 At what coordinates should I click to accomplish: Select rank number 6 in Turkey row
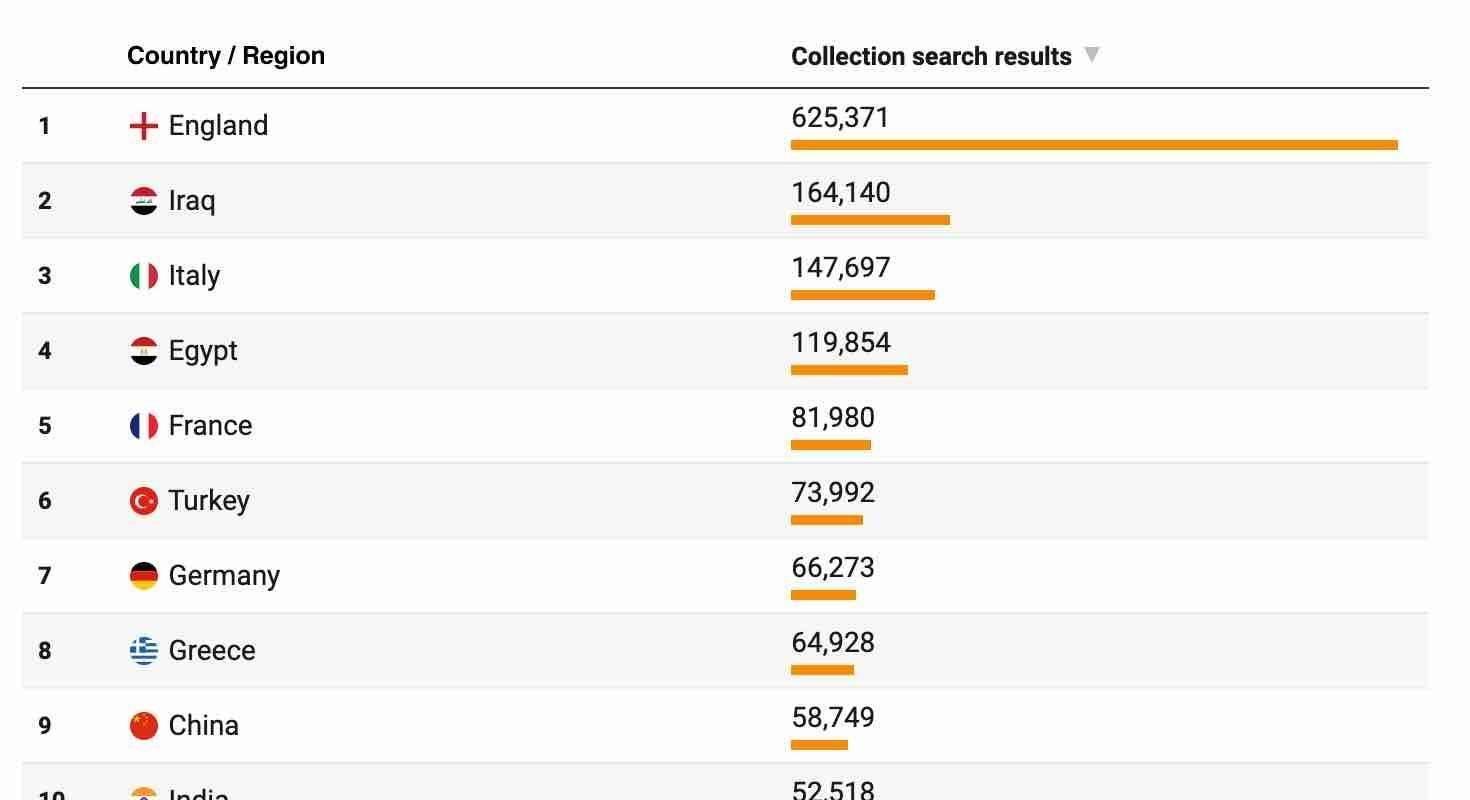45,501
